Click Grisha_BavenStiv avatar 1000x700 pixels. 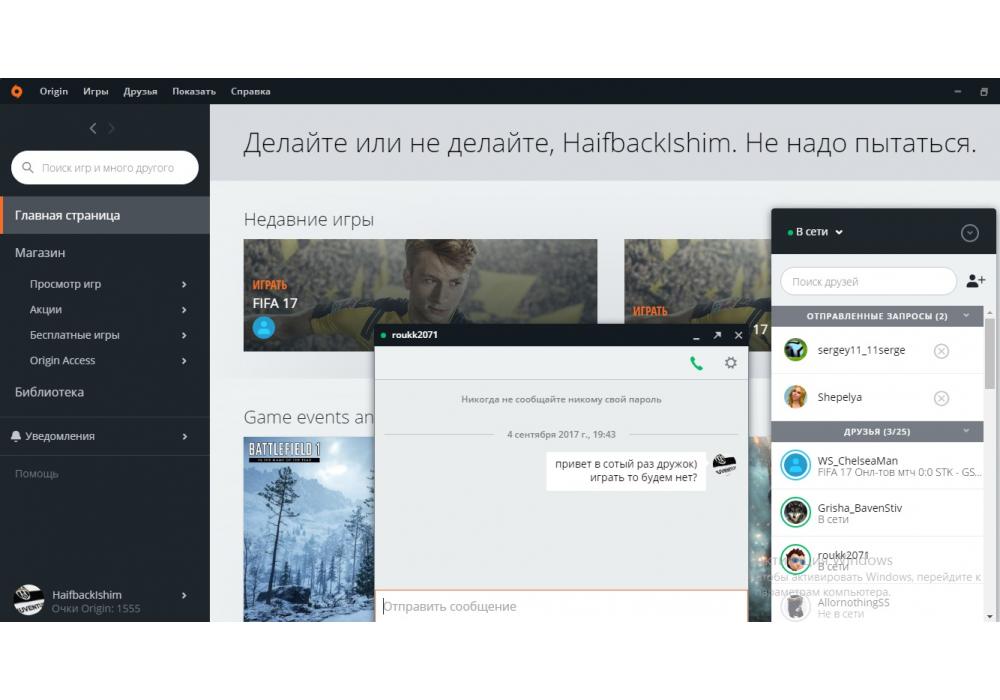[x=796, y=513]
